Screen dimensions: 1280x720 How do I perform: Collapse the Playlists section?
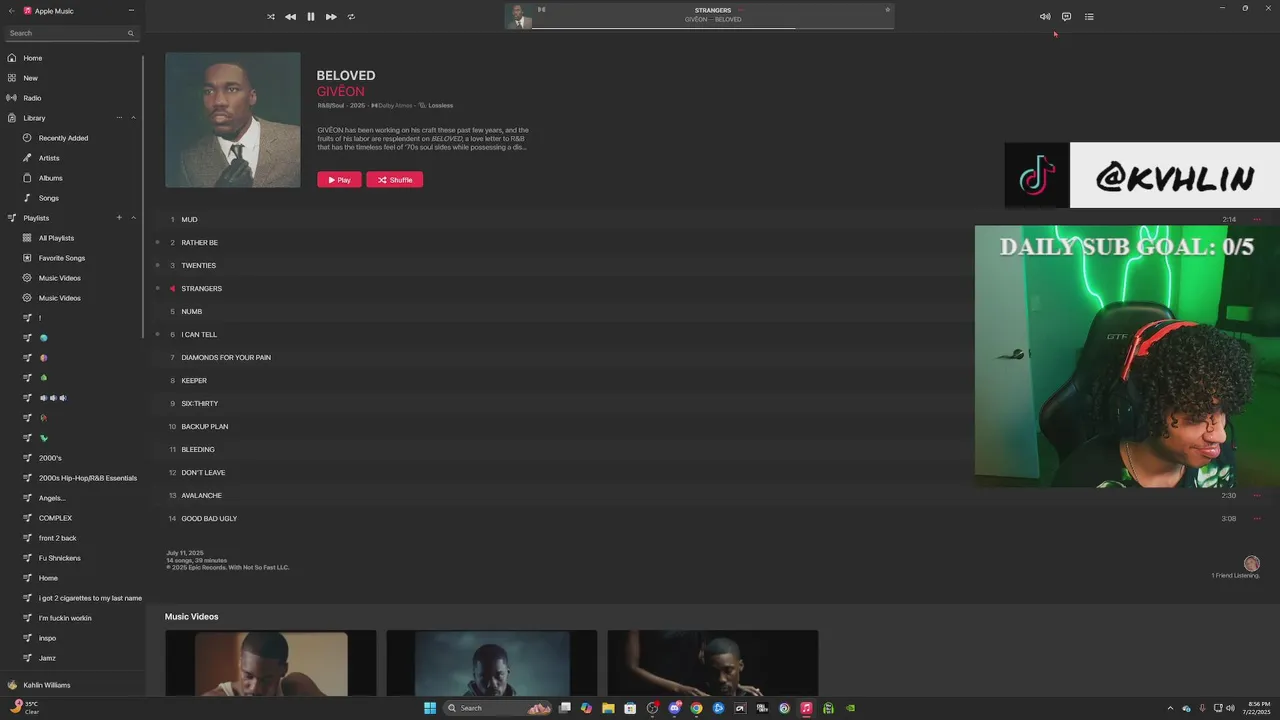click(133, 218)
